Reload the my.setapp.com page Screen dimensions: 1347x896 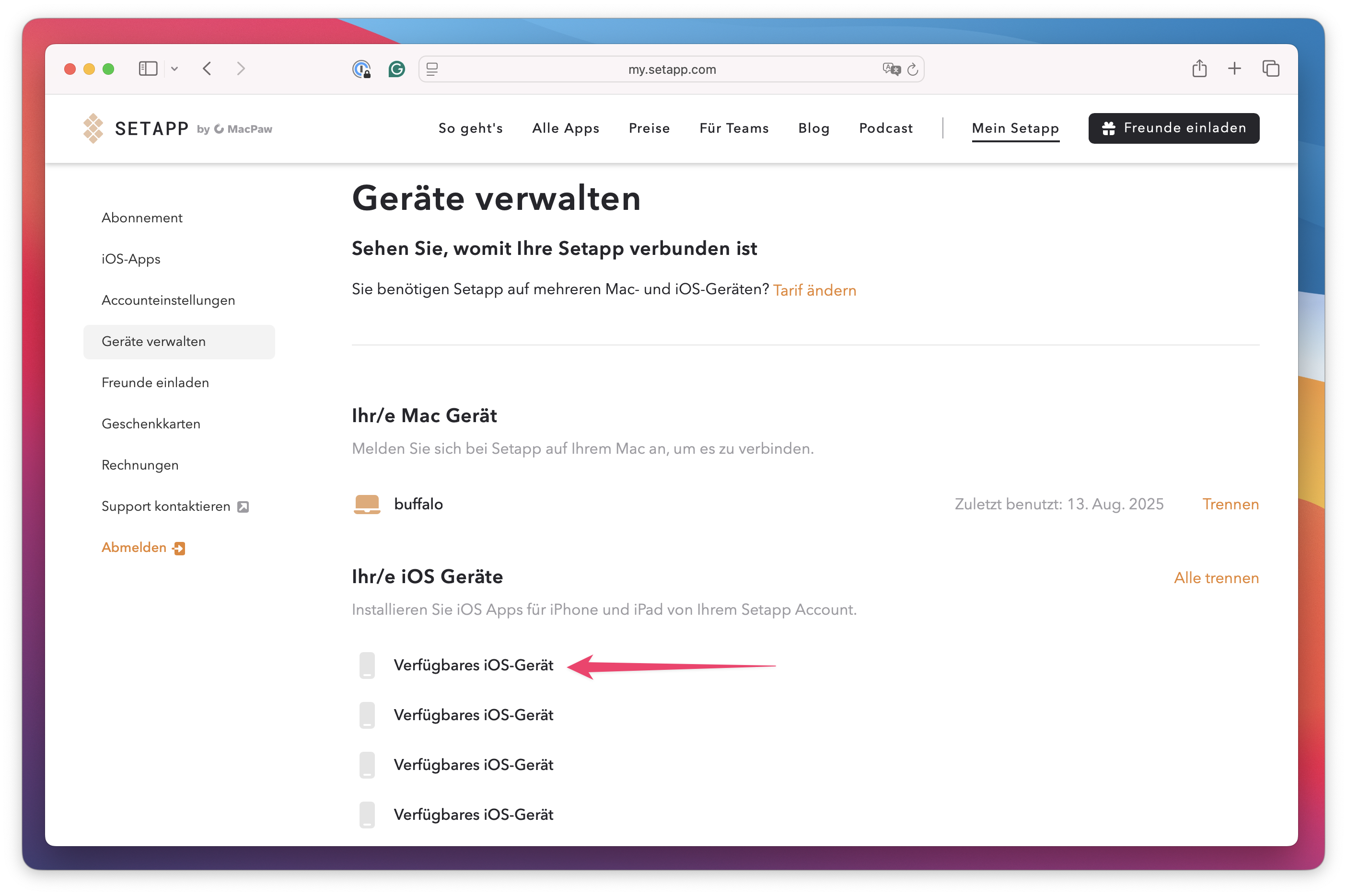tap(913, 69)
